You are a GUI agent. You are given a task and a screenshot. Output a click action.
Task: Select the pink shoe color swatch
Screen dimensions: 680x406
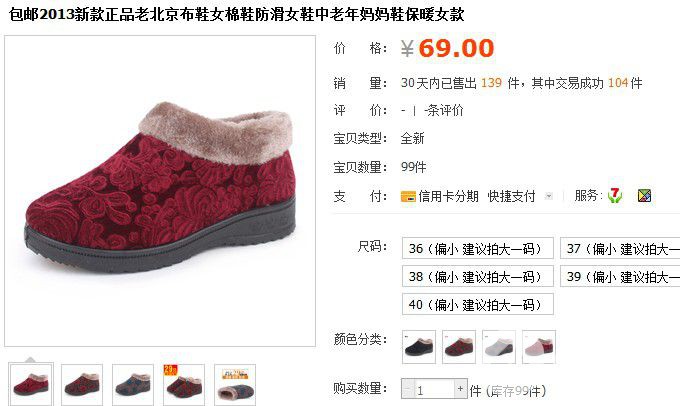[x=539, y=347]
